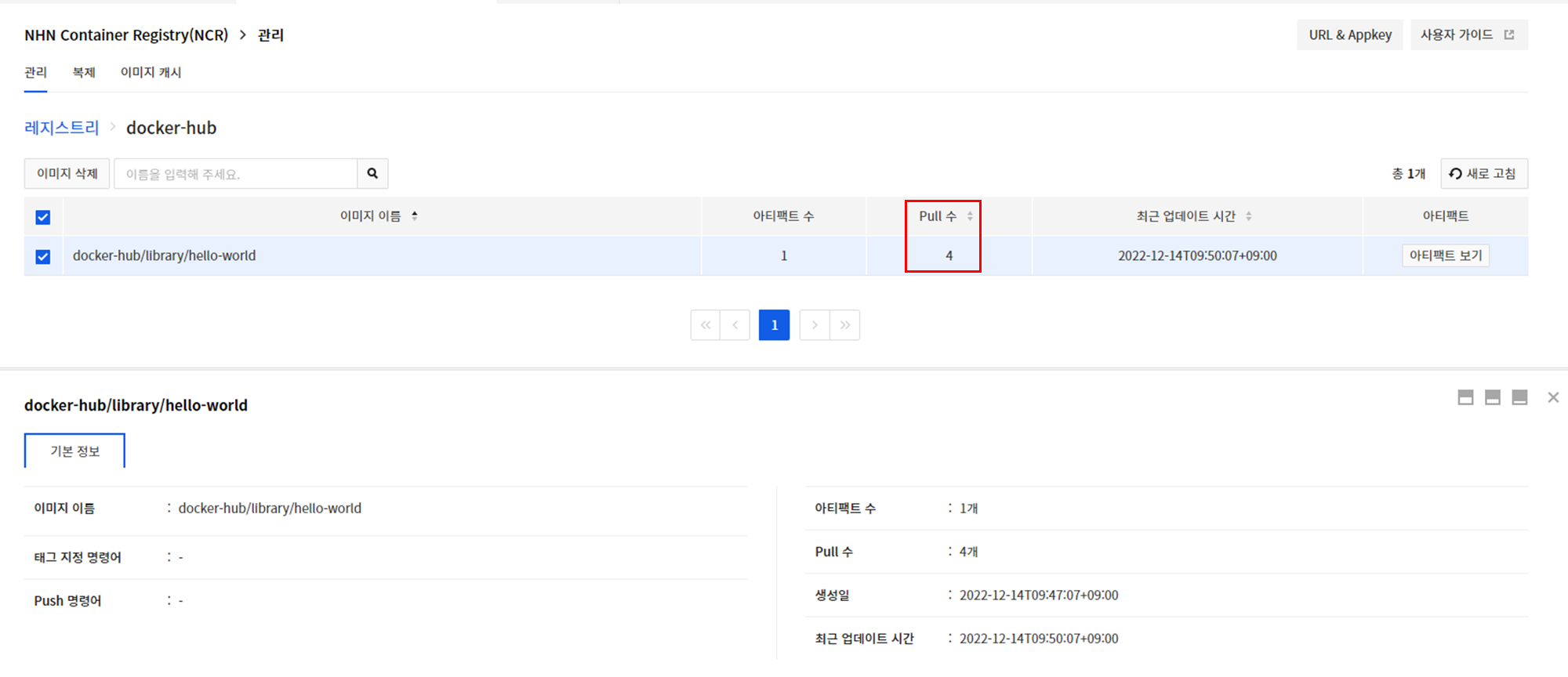Click the 이미지 삭제 button
Screen dimensions: 1568x677
click(x=67, y=173)
